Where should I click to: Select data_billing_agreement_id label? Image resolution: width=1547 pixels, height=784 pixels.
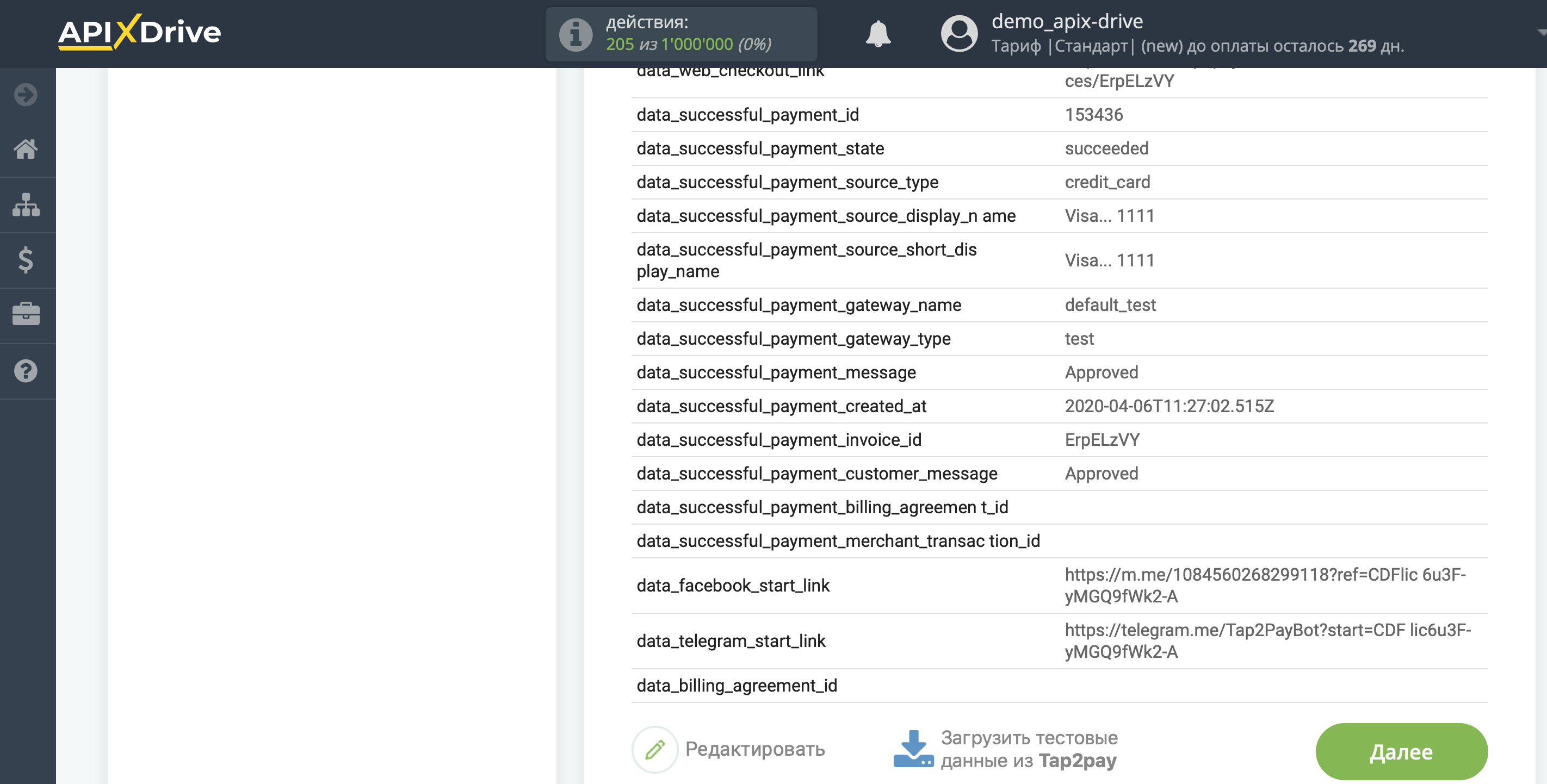coord(737,686)
